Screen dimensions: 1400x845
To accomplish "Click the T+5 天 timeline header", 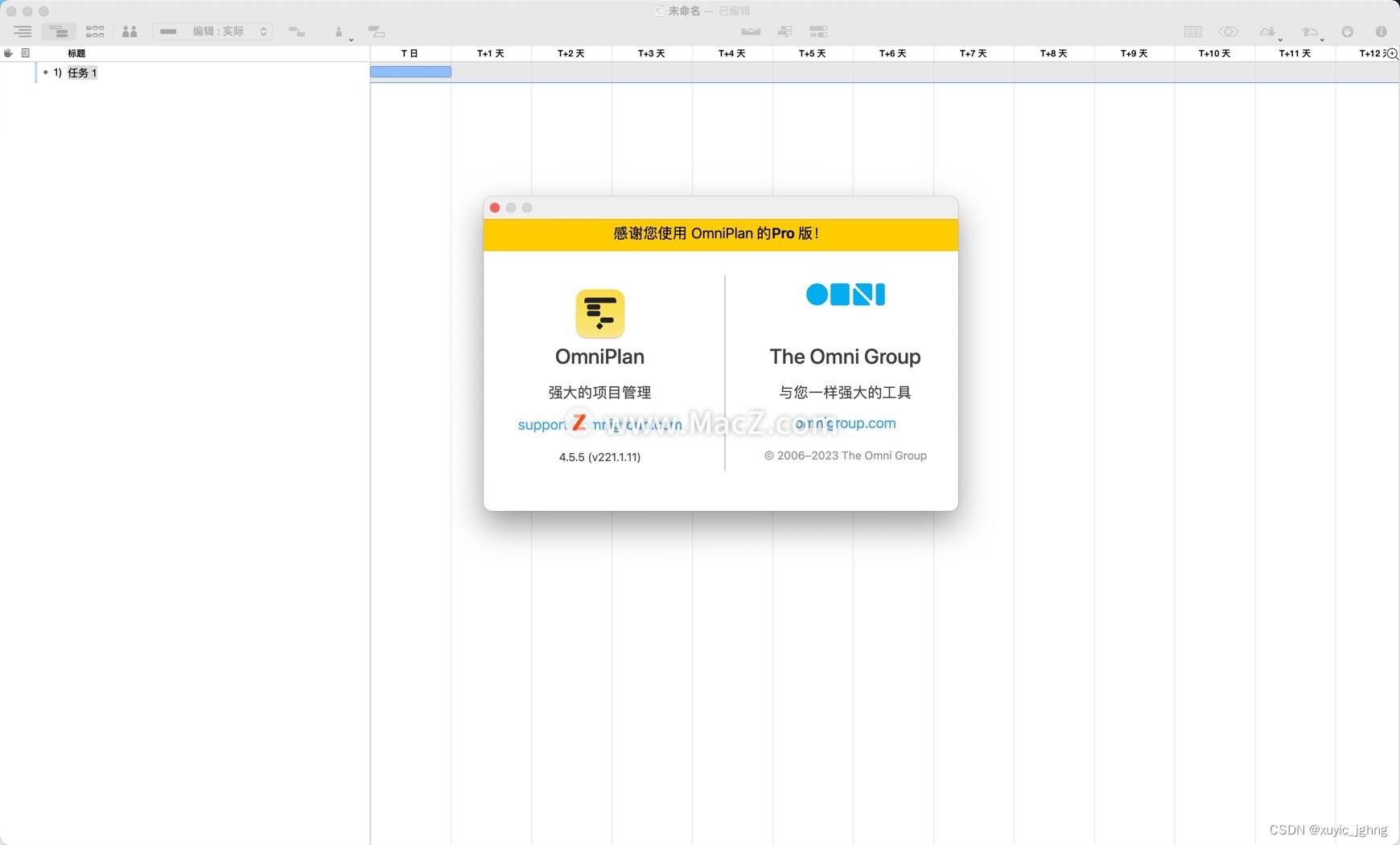I will (813, 53).
